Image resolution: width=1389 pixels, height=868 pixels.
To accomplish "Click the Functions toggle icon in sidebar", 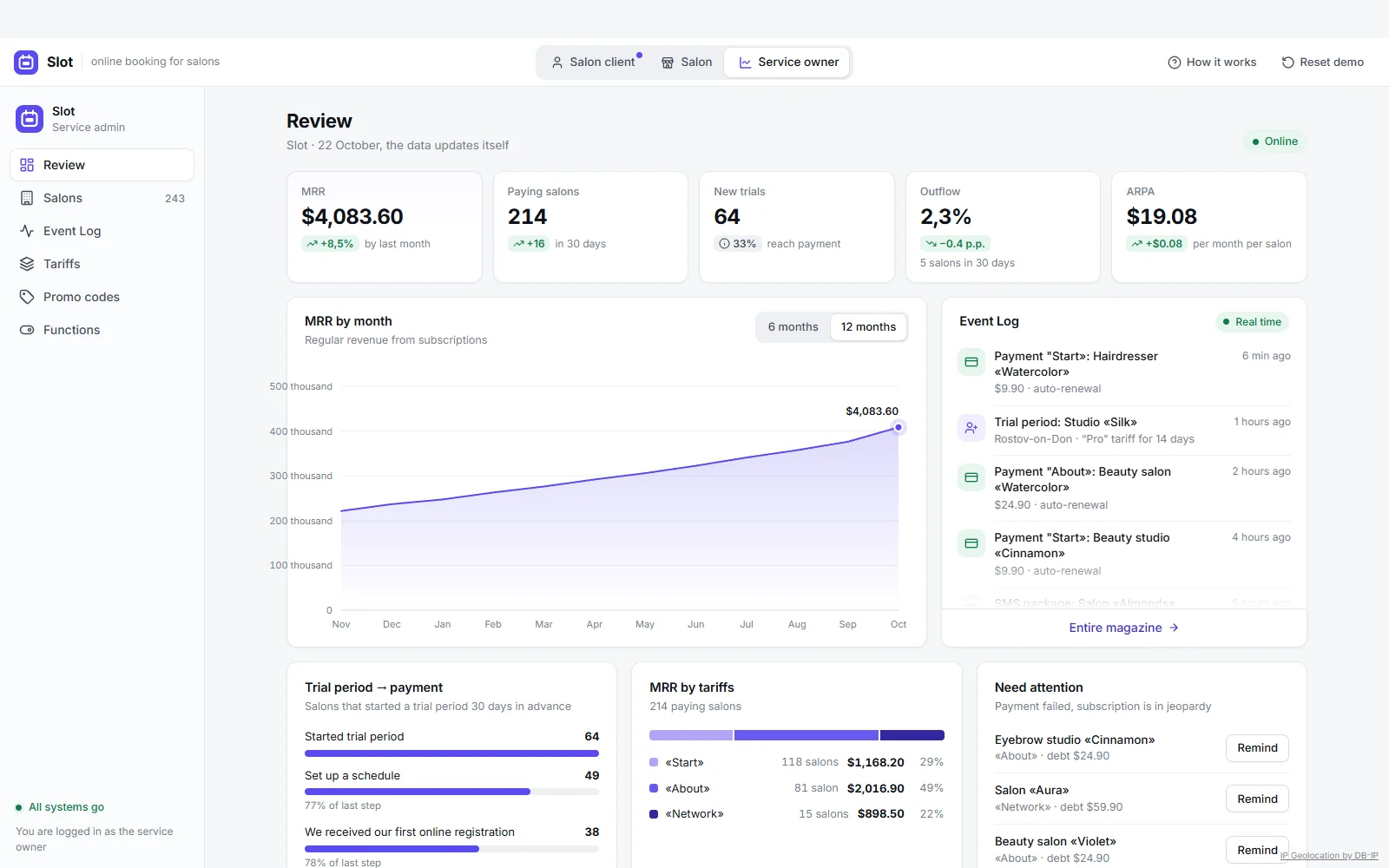I will (x=27, y=330).
